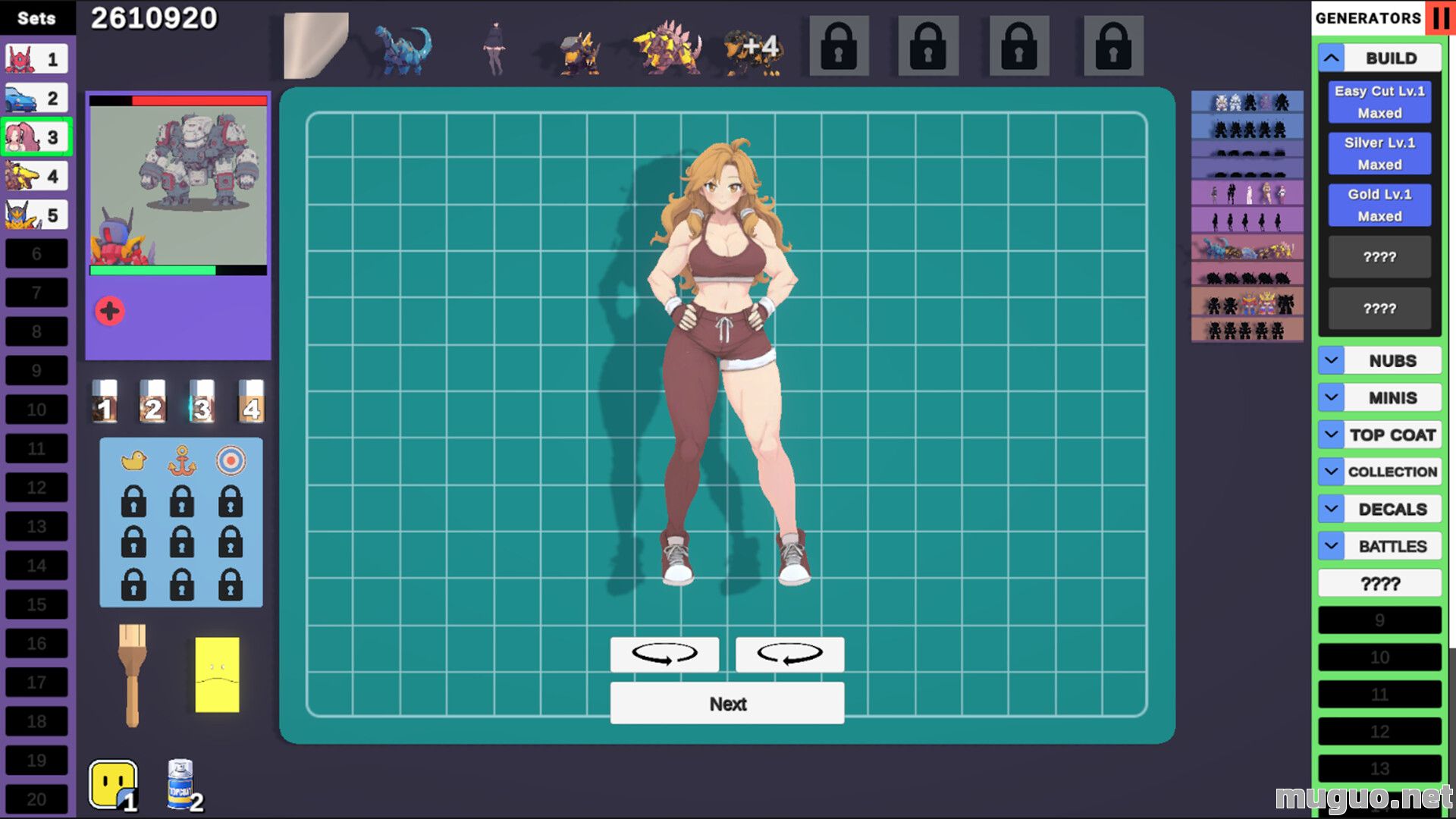Collapse the BUILD generator section
Viewport: 1456px width, 819px height.
pyautogui.click(x=1332, y=58)
